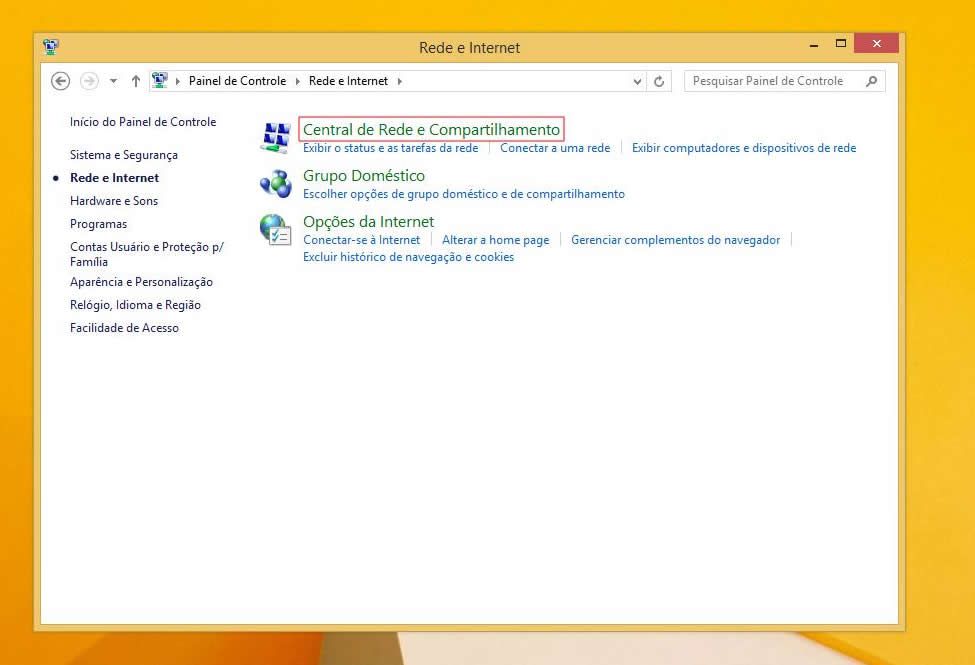975x665 pixels.
Task: Go back with the back arrow button
Action: pyautogui.click(x=61, y=81)
